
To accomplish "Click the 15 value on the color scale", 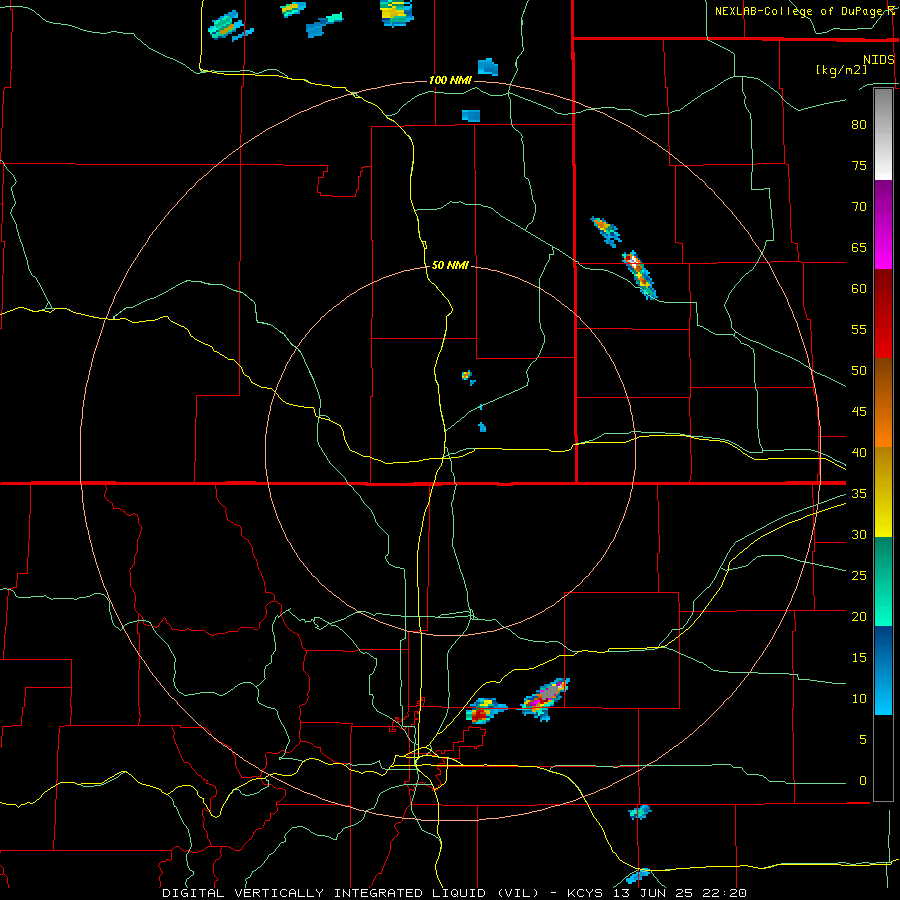I will point(859,658).
